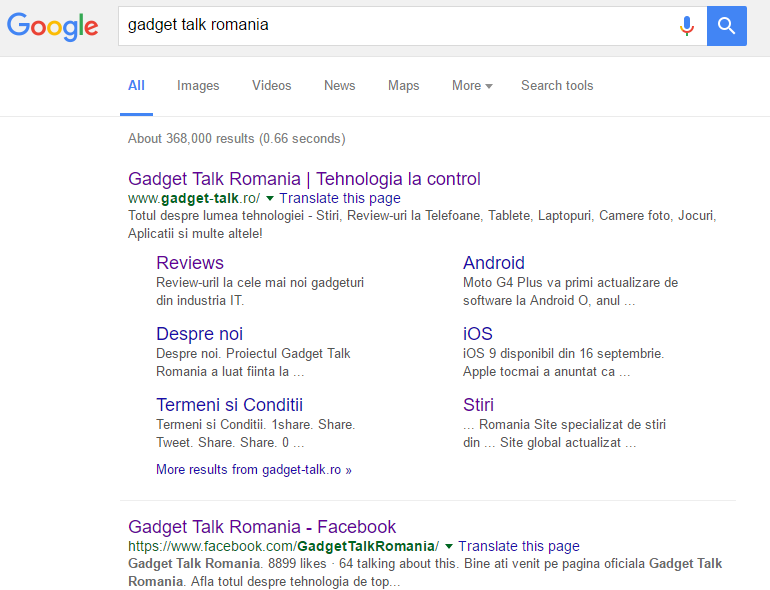Open the Stiri sitelink
The height and width of the screenshot is (590, 770).
point(478,405)
